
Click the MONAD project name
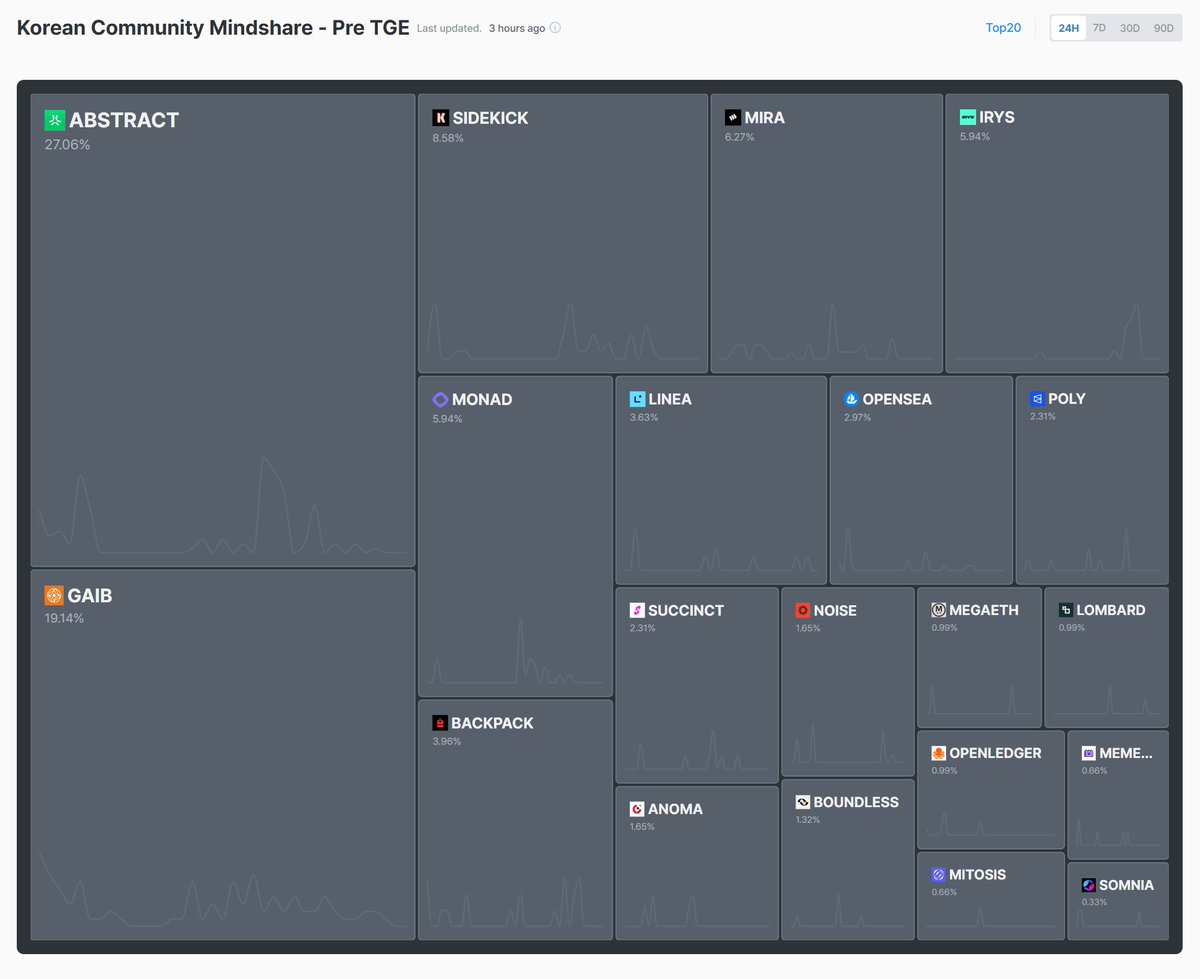click(x=482, y=400)
